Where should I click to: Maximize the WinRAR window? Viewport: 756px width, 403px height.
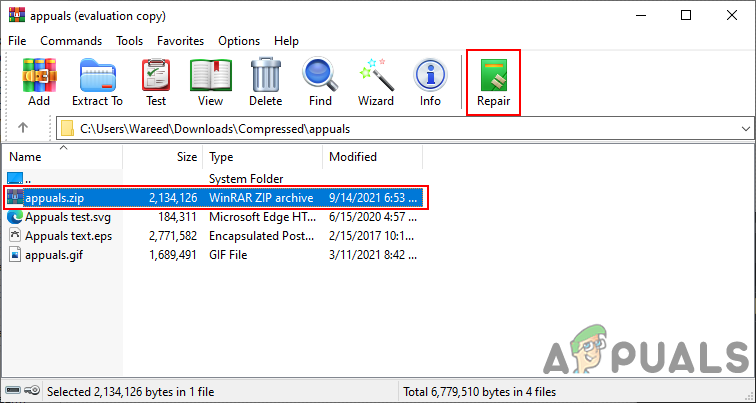click(686, 15)
